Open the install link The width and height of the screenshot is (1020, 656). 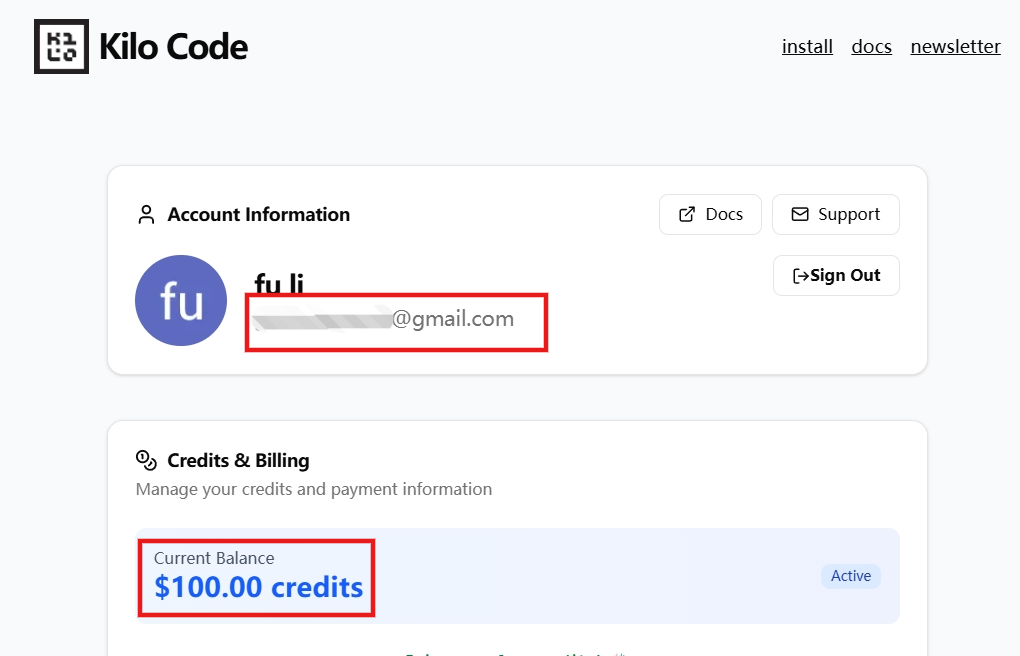tap(807, 47)
